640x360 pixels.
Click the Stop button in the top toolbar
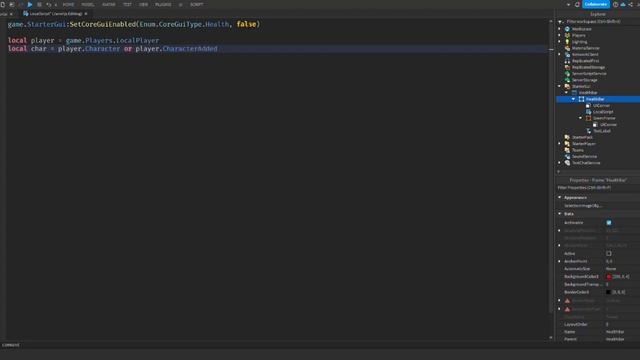click(39, 4)
